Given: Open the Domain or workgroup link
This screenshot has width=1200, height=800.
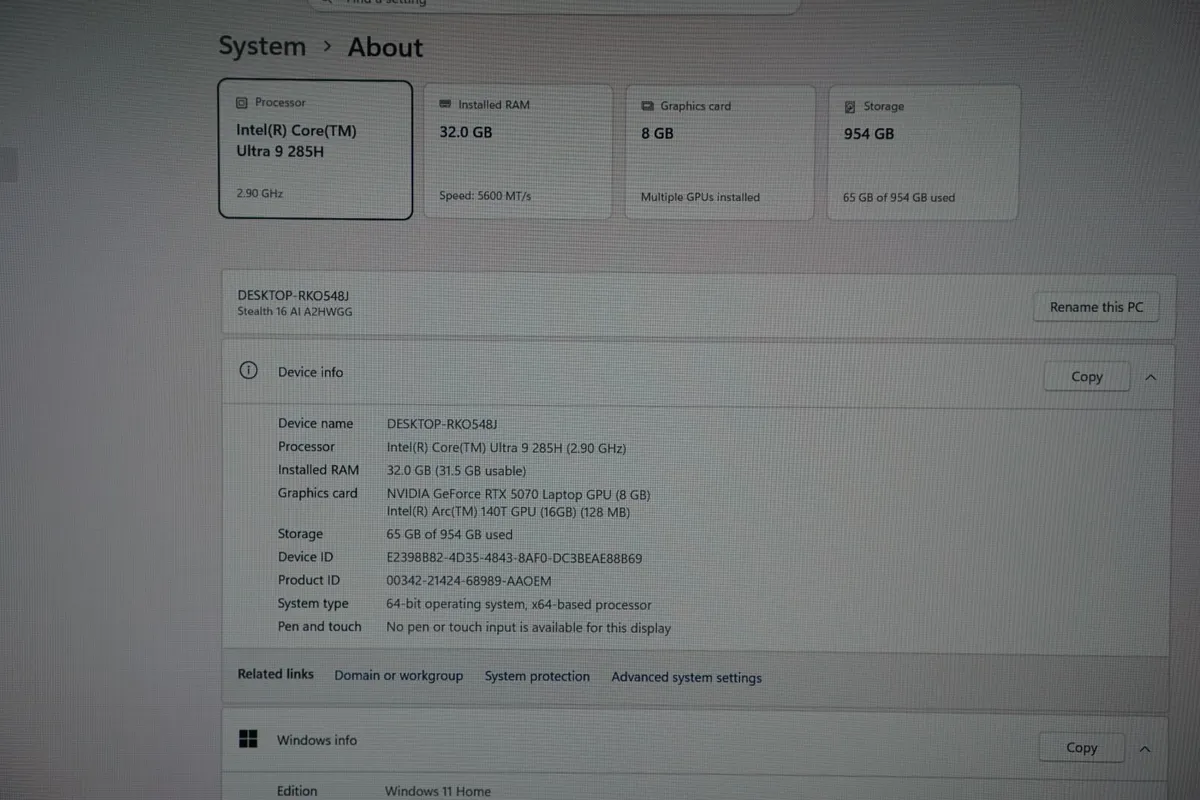Looking at the screenshot, I should pos(399,675).
